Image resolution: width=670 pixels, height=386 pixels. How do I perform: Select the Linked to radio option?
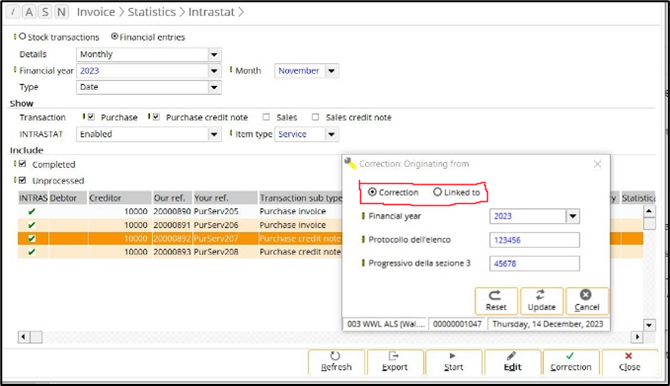coord(437,192)
